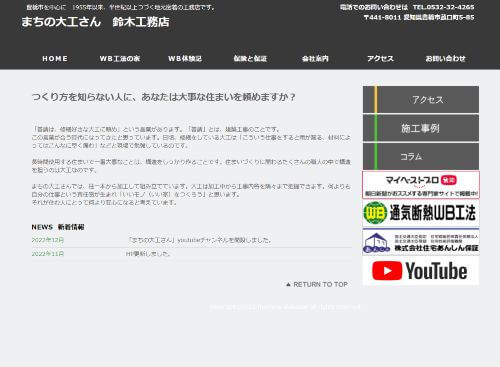The height and width of the screenshot is (367, 500).
Task: Open the コラム sidebar button
Action: point(421,156)
